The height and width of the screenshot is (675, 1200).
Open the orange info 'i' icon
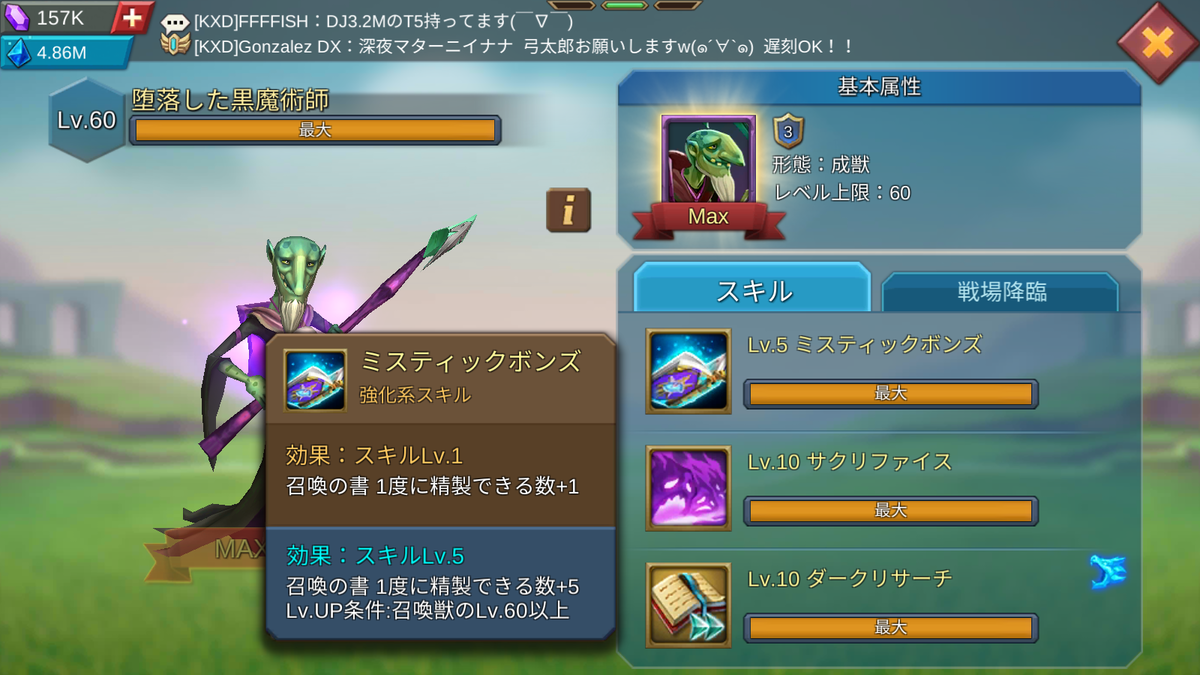tap(568, 210)
